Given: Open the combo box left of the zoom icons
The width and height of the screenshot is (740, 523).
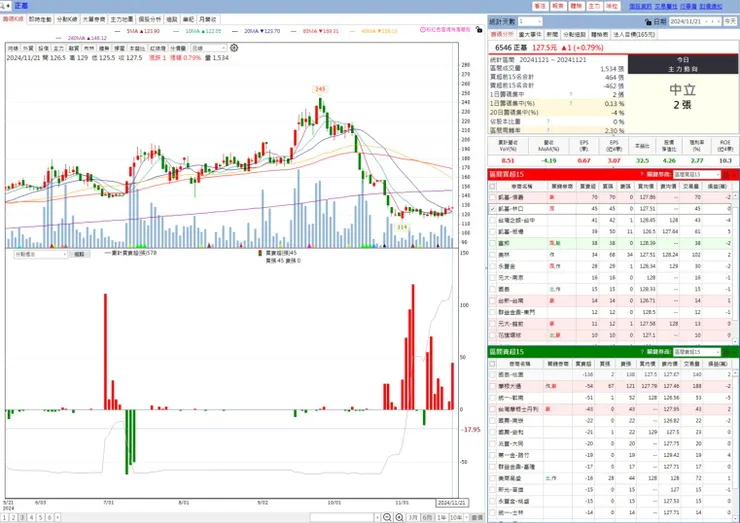Looking at the screenshot, I should [345, 517].
